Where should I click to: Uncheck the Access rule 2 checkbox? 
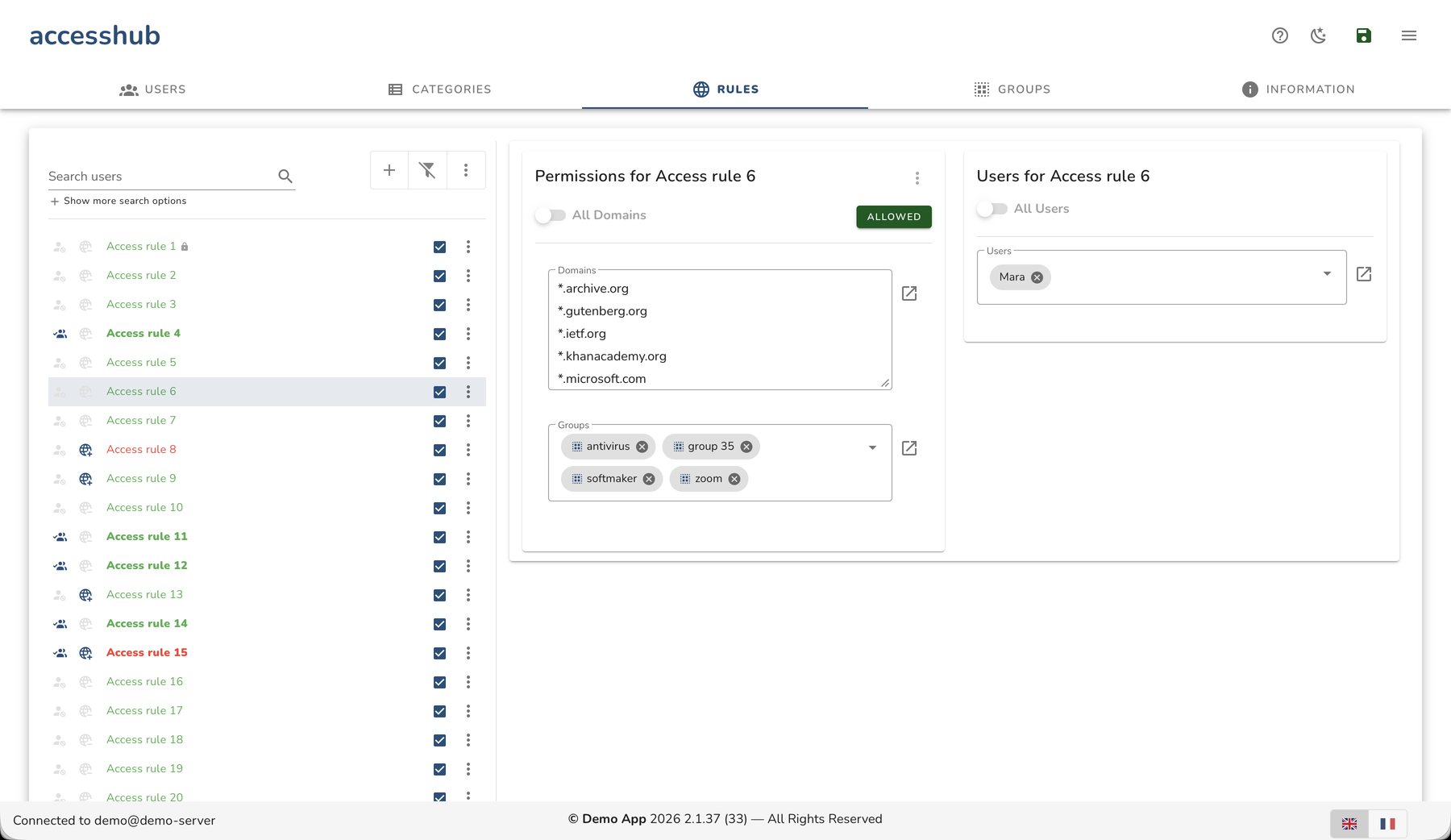click(439, 276)
